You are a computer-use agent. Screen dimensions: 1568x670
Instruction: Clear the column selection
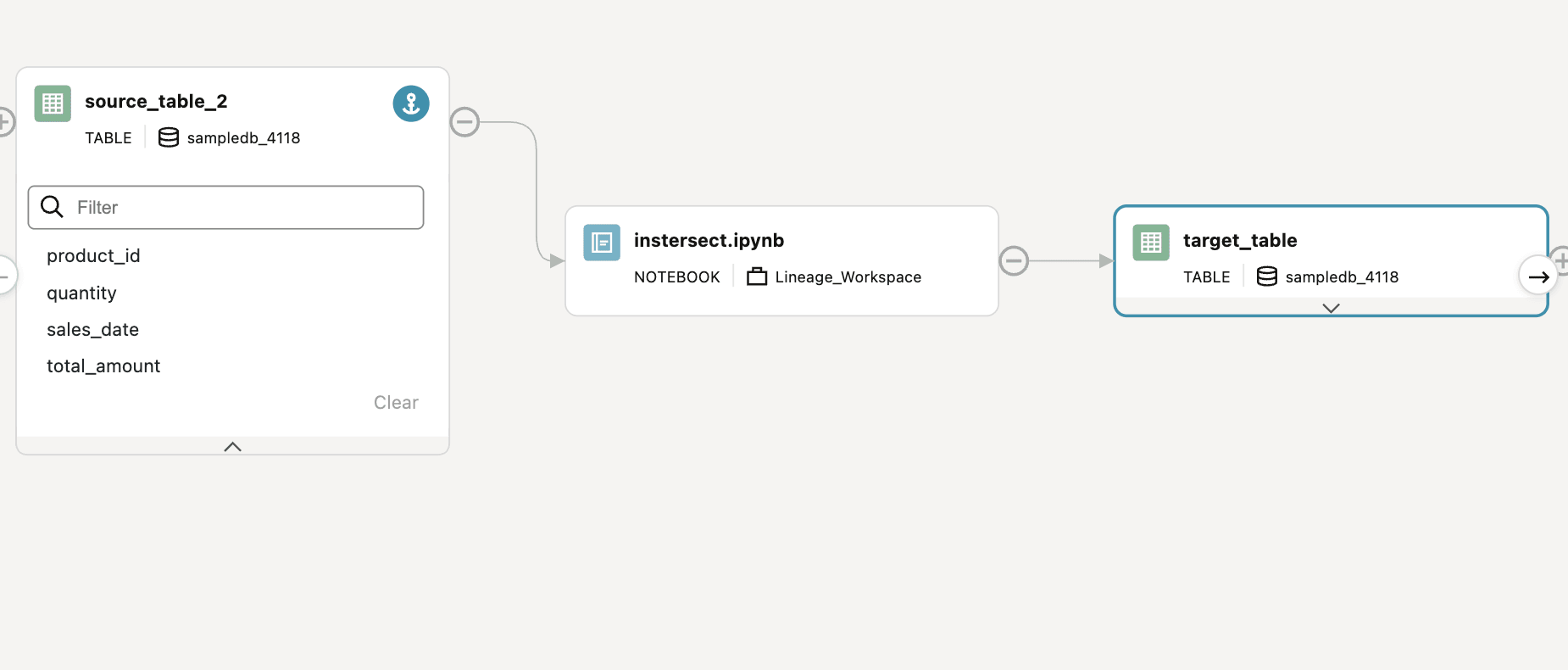pos(396,403)
